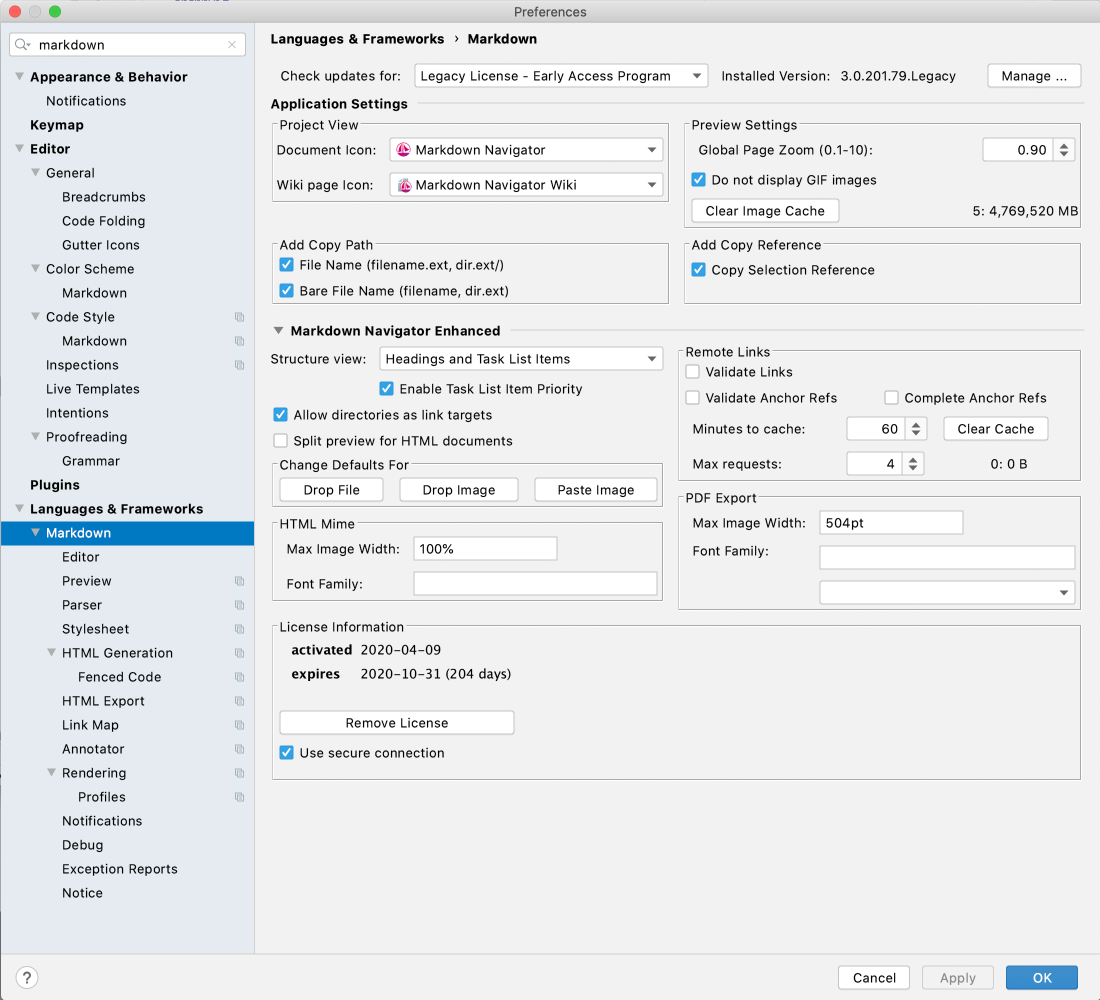
Task: Click the project-level icon beside Code Style
Action: [239, 317]
